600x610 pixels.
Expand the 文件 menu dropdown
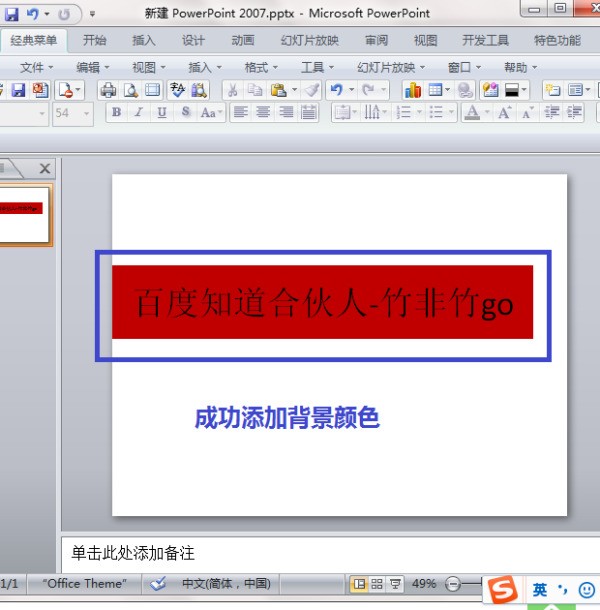pyautogui.click(x=37, y=67)
